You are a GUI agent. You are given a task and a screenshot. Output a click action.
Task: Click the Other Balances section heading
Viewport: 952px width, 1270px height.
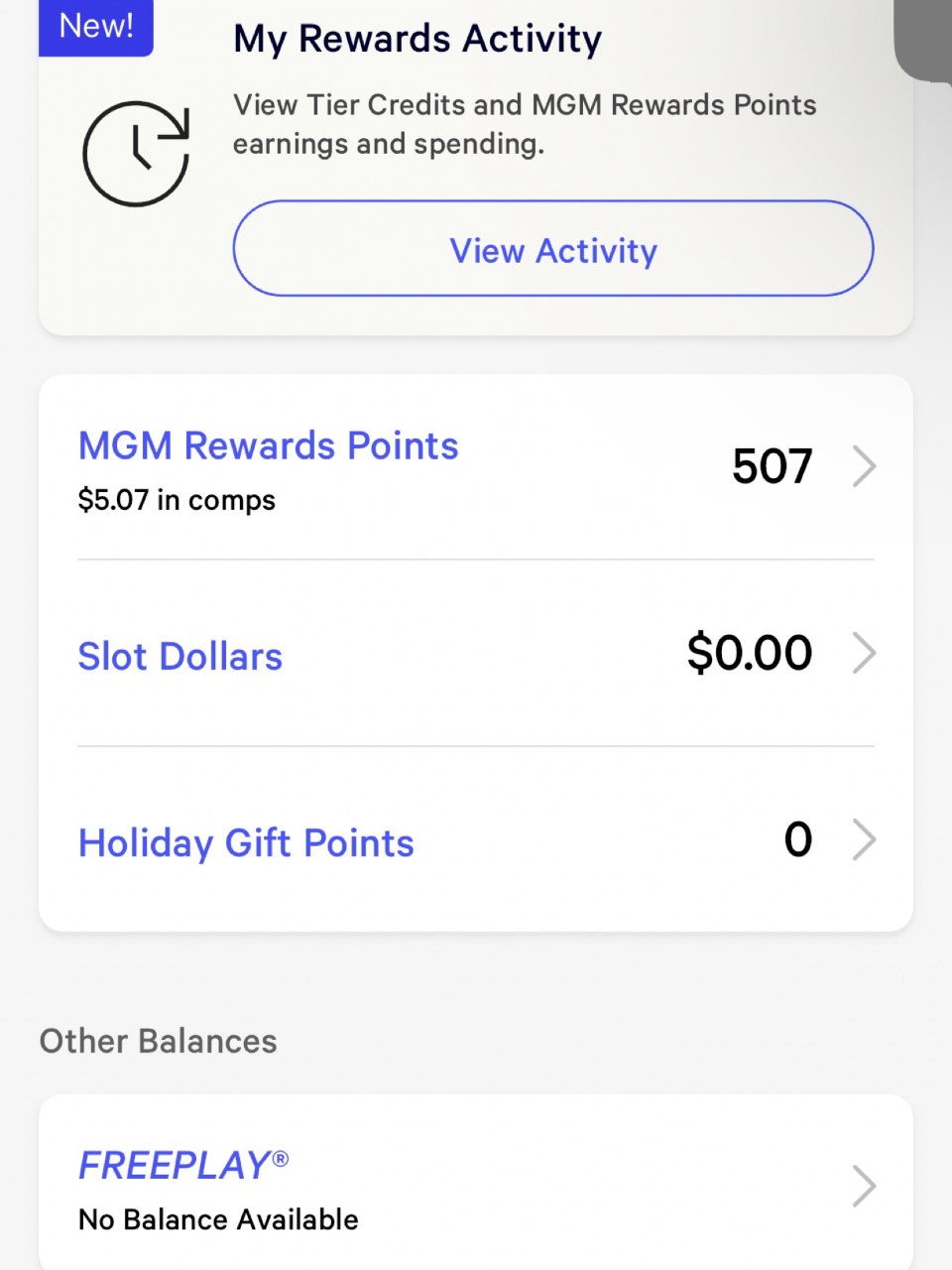pos(158,1041)
